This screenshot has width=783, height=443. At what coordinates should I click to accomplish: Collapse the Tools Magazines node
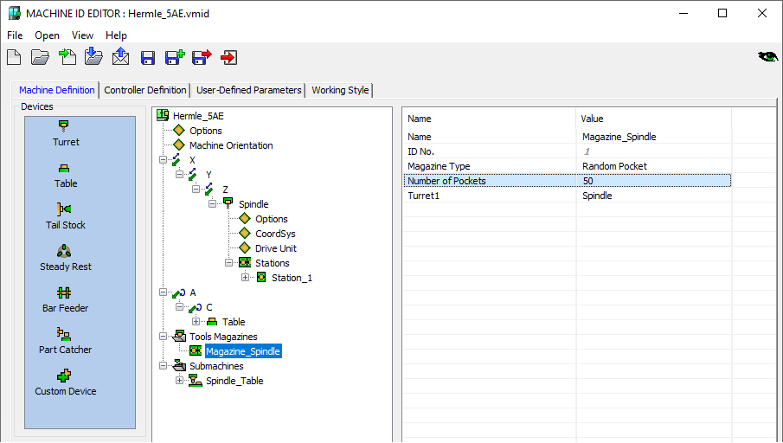click(163, 336)
